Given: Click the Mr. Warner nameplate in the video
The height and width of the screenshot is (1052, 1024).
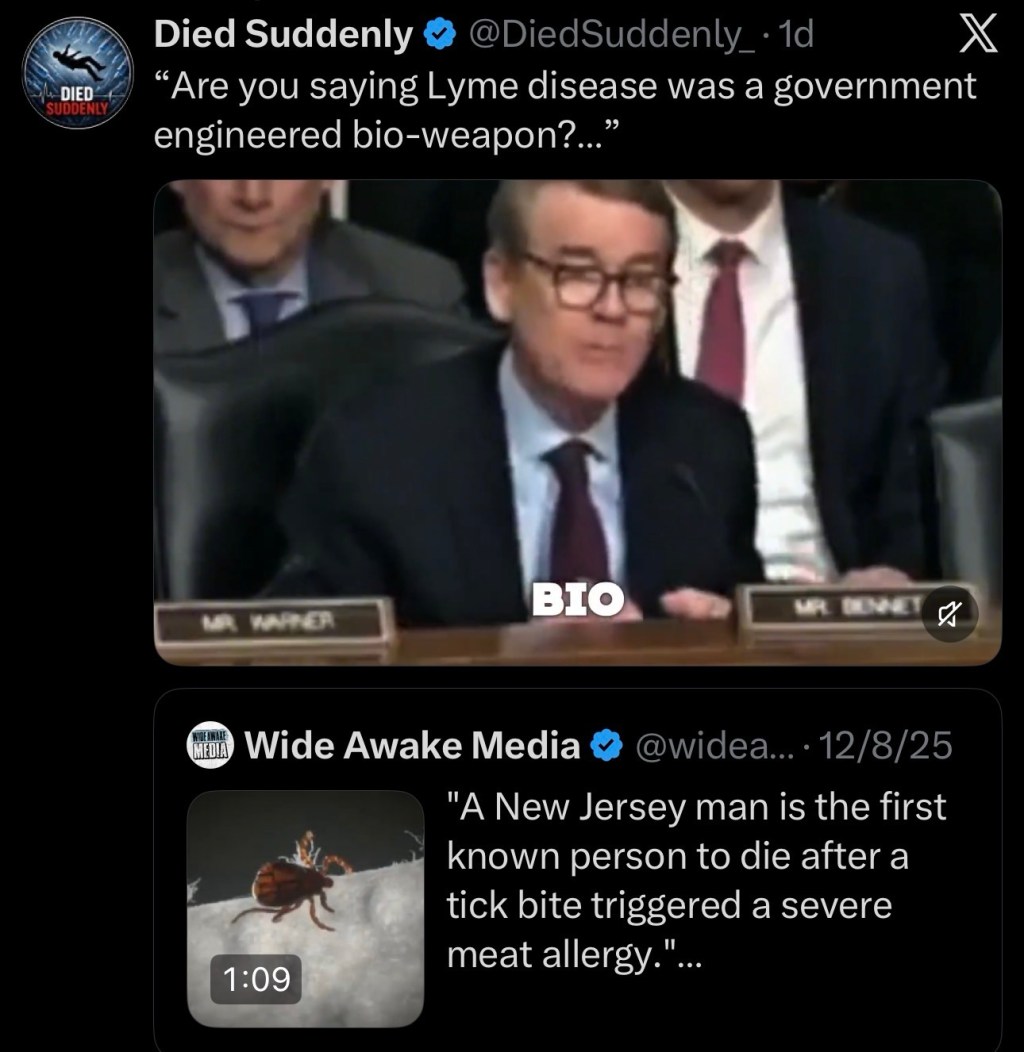Looking at the screenshot, I should coord(274,623).
